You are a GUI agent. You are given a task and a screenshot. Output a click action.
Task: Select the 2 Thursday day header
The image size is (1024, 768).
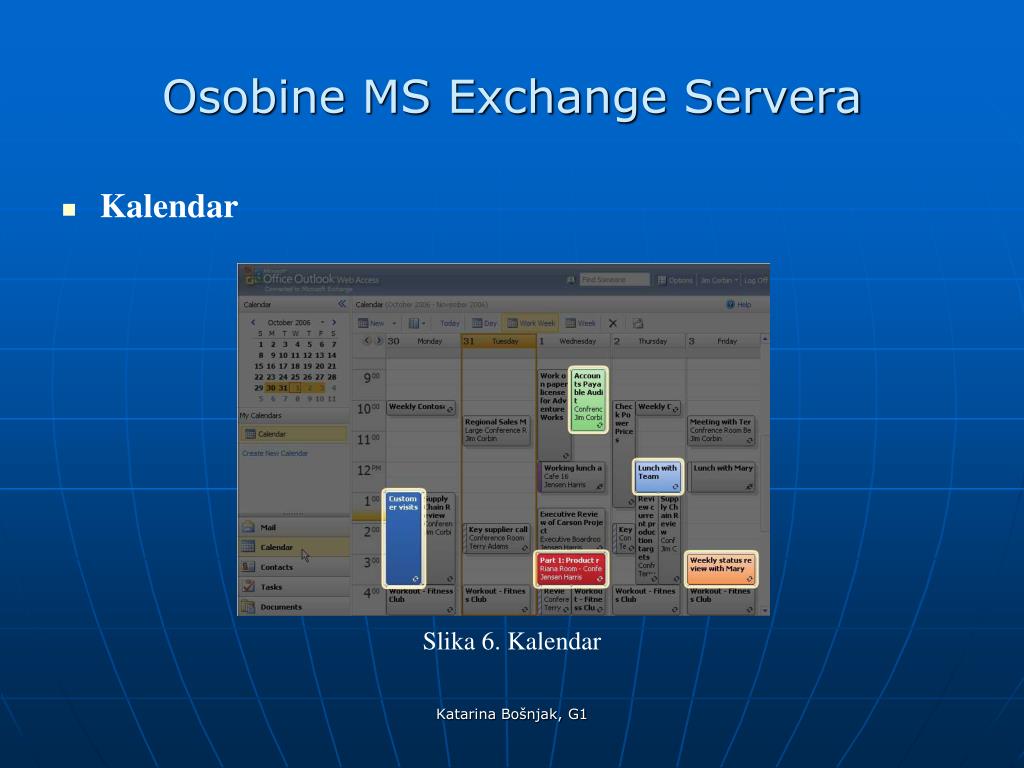pos(648,341)
